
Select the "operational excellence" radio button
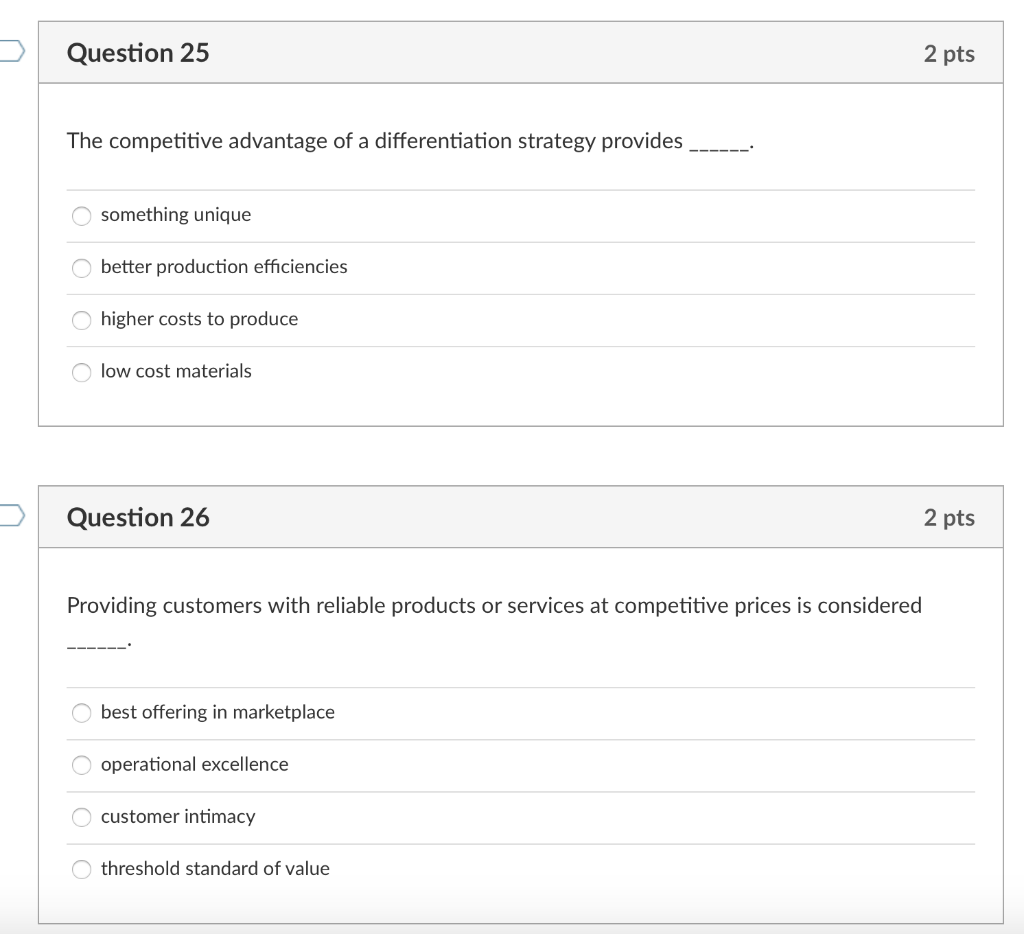click(x=81, y=765)
